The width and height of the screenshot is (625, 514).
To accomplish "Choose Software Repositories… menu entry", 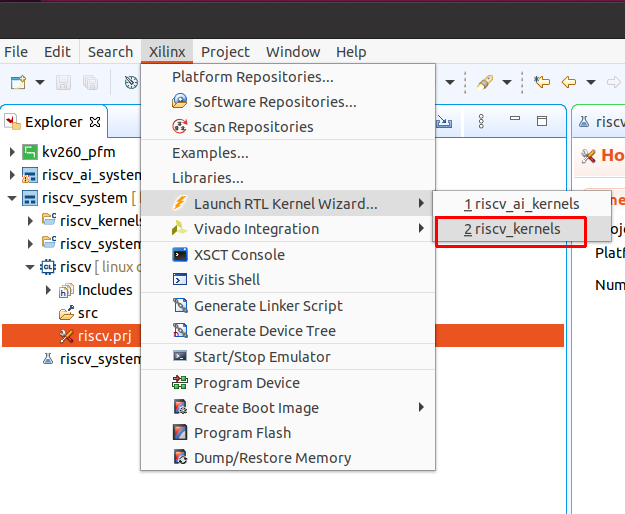I will pyautogui.click(x=288, y=102).
